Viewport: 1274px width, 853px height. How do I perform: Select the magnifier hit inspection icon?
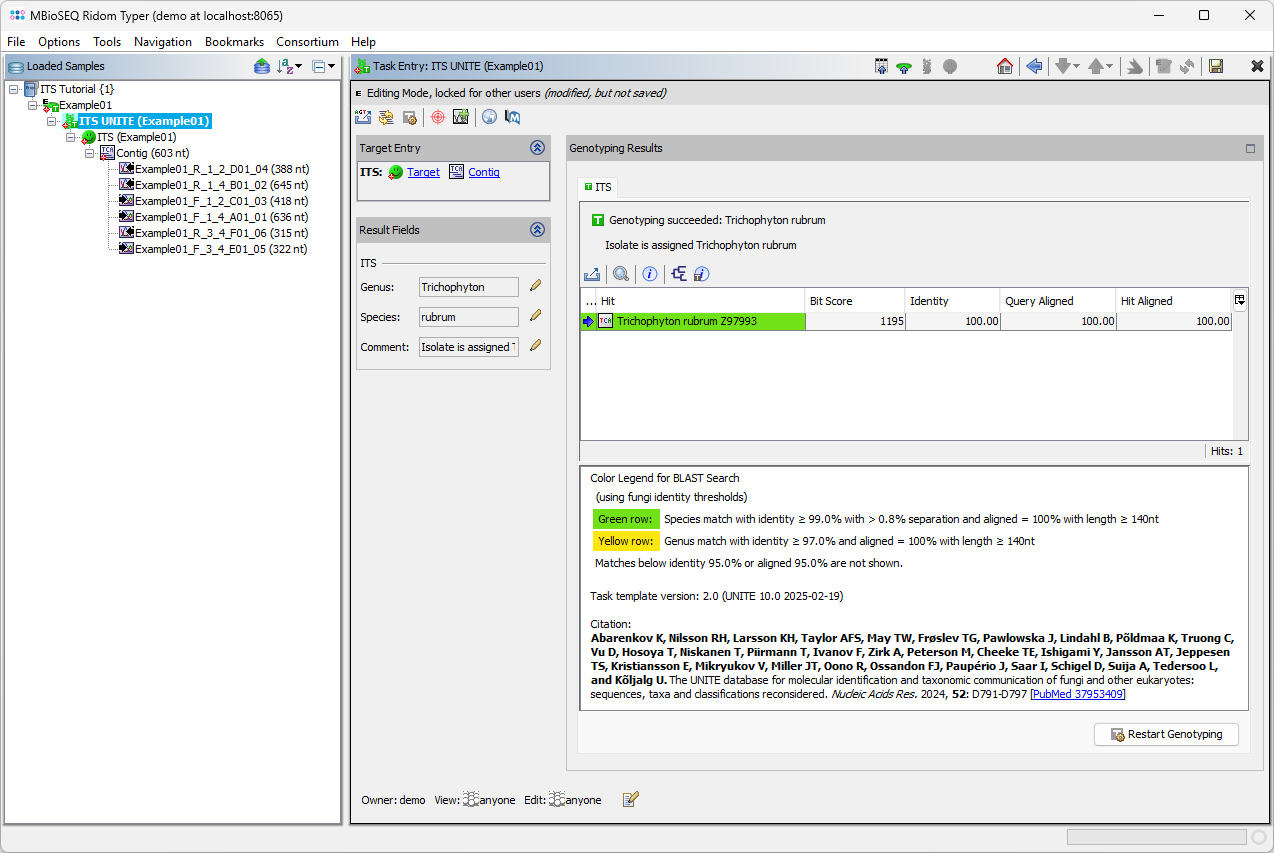coord(621,273)
